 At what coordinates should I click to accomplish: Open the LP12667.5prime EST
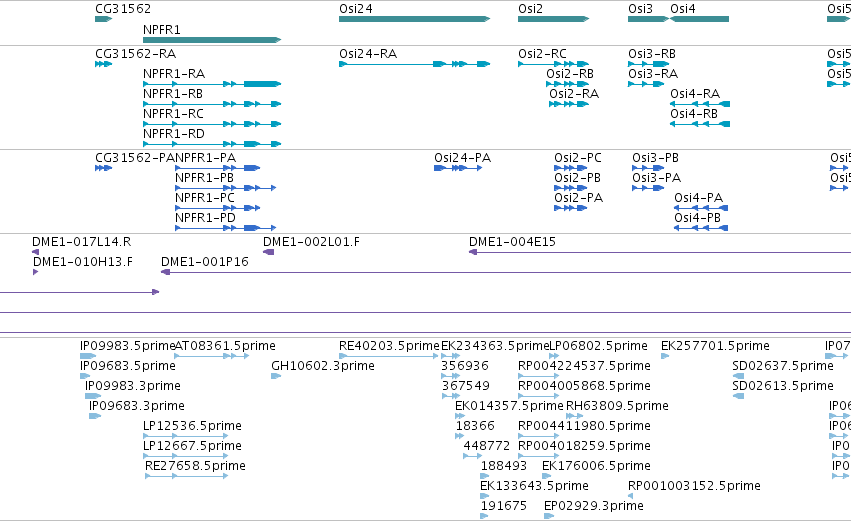(185, 456)
